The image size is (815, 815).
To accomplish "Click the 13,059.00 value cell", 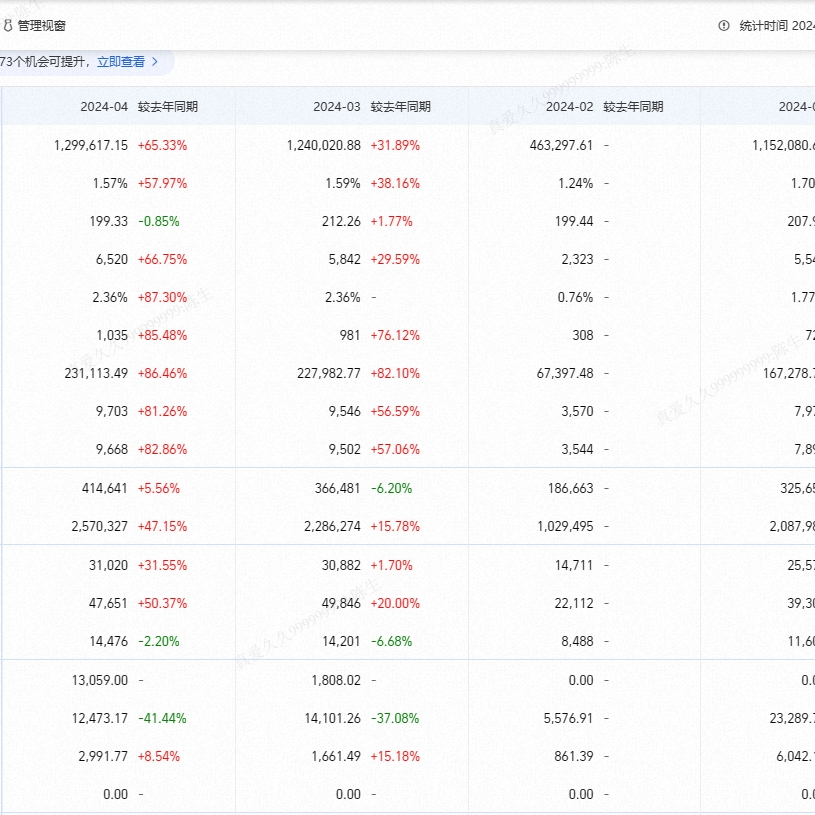I will [100, 680].
